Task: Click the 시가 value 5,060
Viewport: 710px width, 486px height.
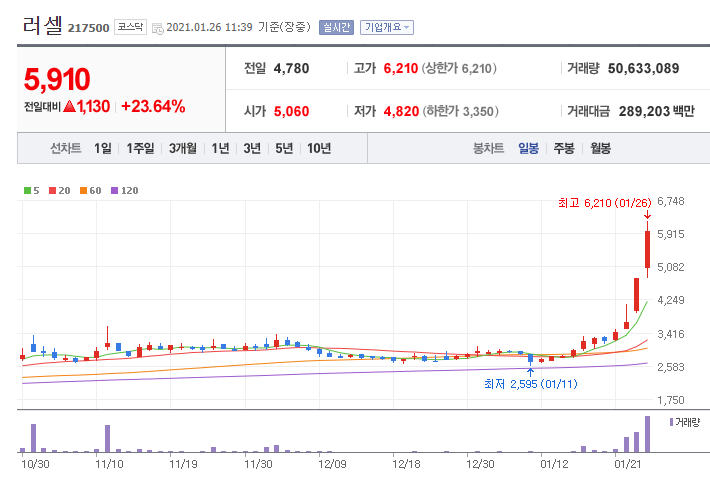Action: coord(291,111)
